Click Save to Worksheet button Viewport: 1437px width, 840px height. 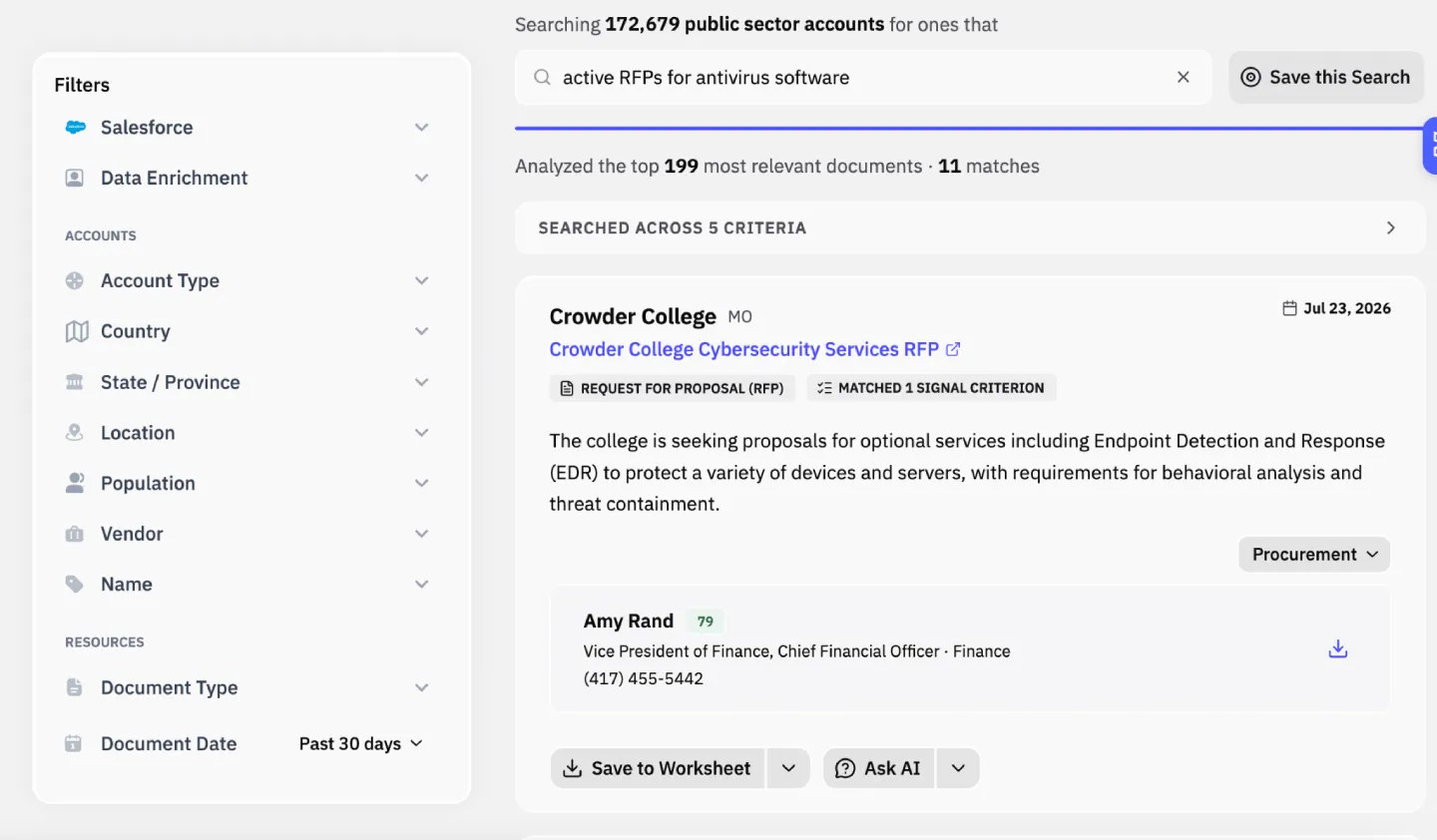658,768
